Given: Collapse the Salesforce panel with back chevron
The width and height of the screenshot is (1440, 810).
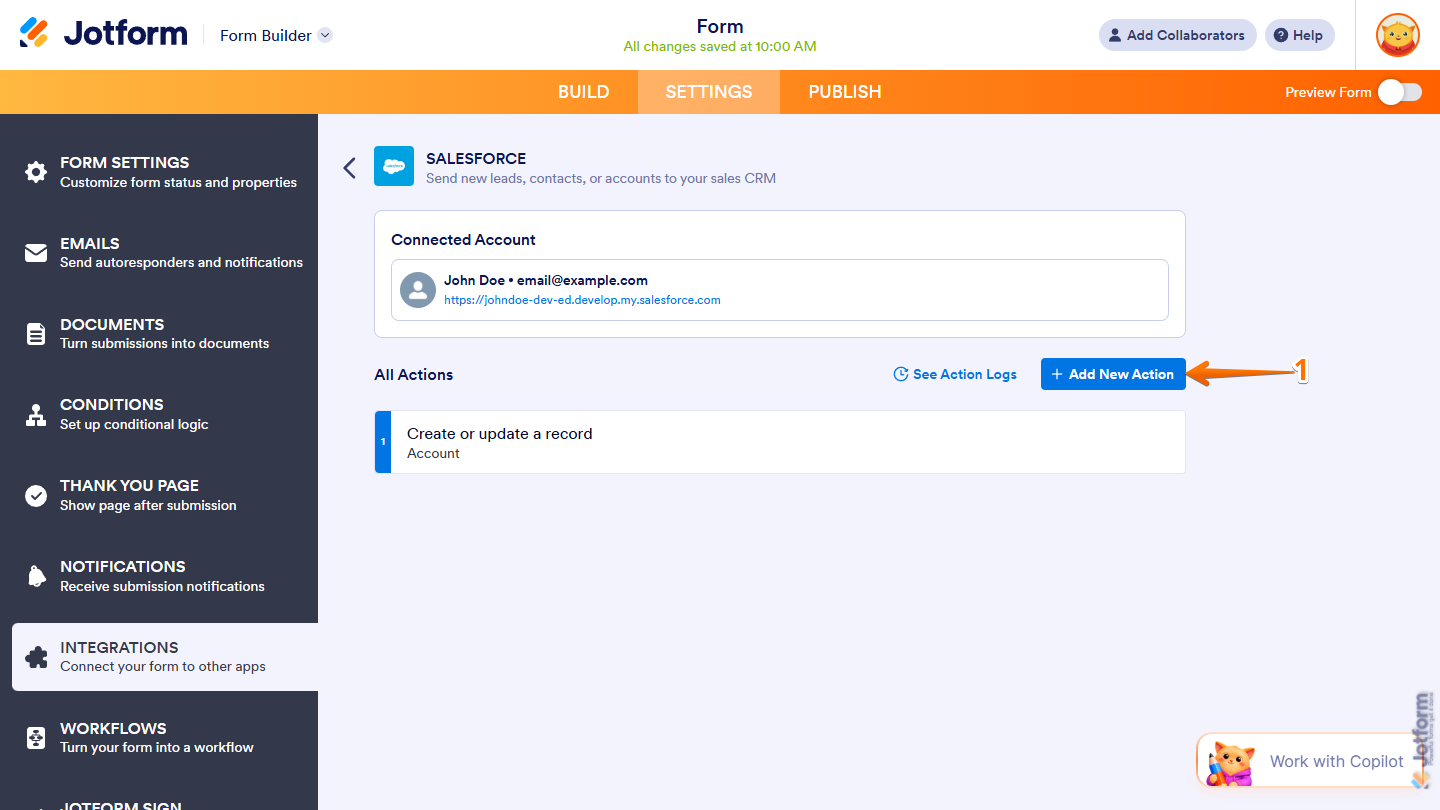Looking at the screenshot, I should (349, 167).
